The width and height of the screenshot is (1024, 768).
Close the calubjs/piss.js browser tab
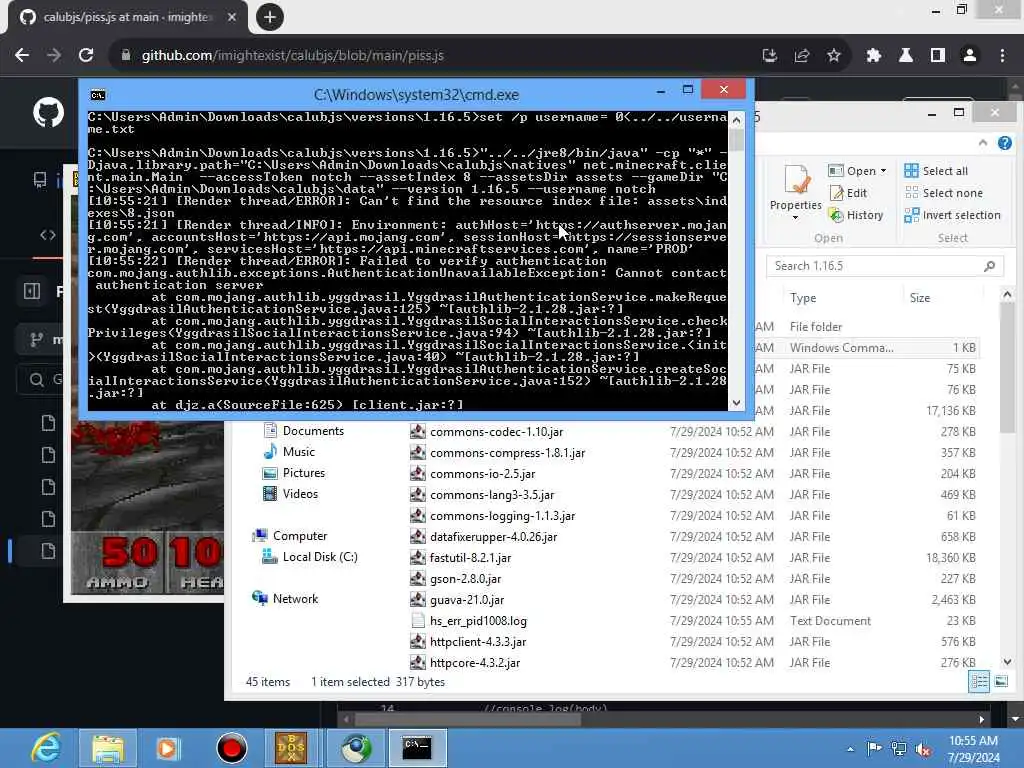pos(232,17)
